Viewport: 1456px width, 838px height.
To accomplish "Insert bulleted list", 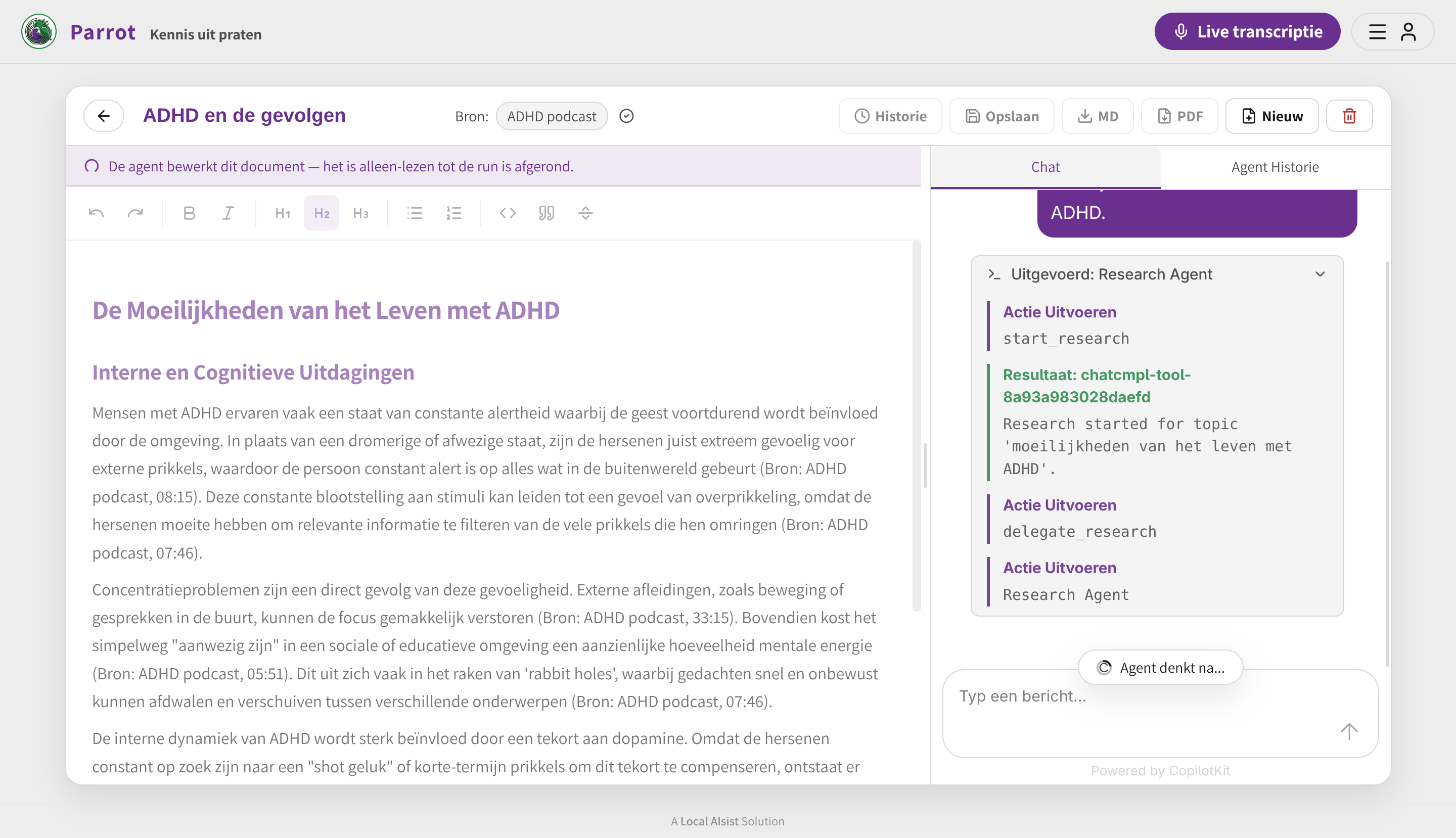I will [x=415, y=213].
